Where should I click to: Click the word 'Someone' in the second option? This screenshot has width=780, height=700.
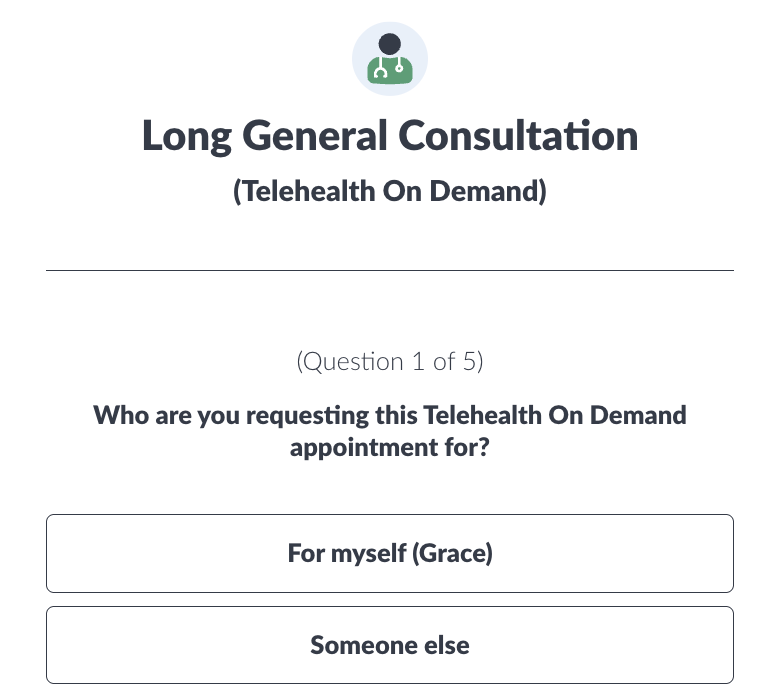click(x=357, y=645)
